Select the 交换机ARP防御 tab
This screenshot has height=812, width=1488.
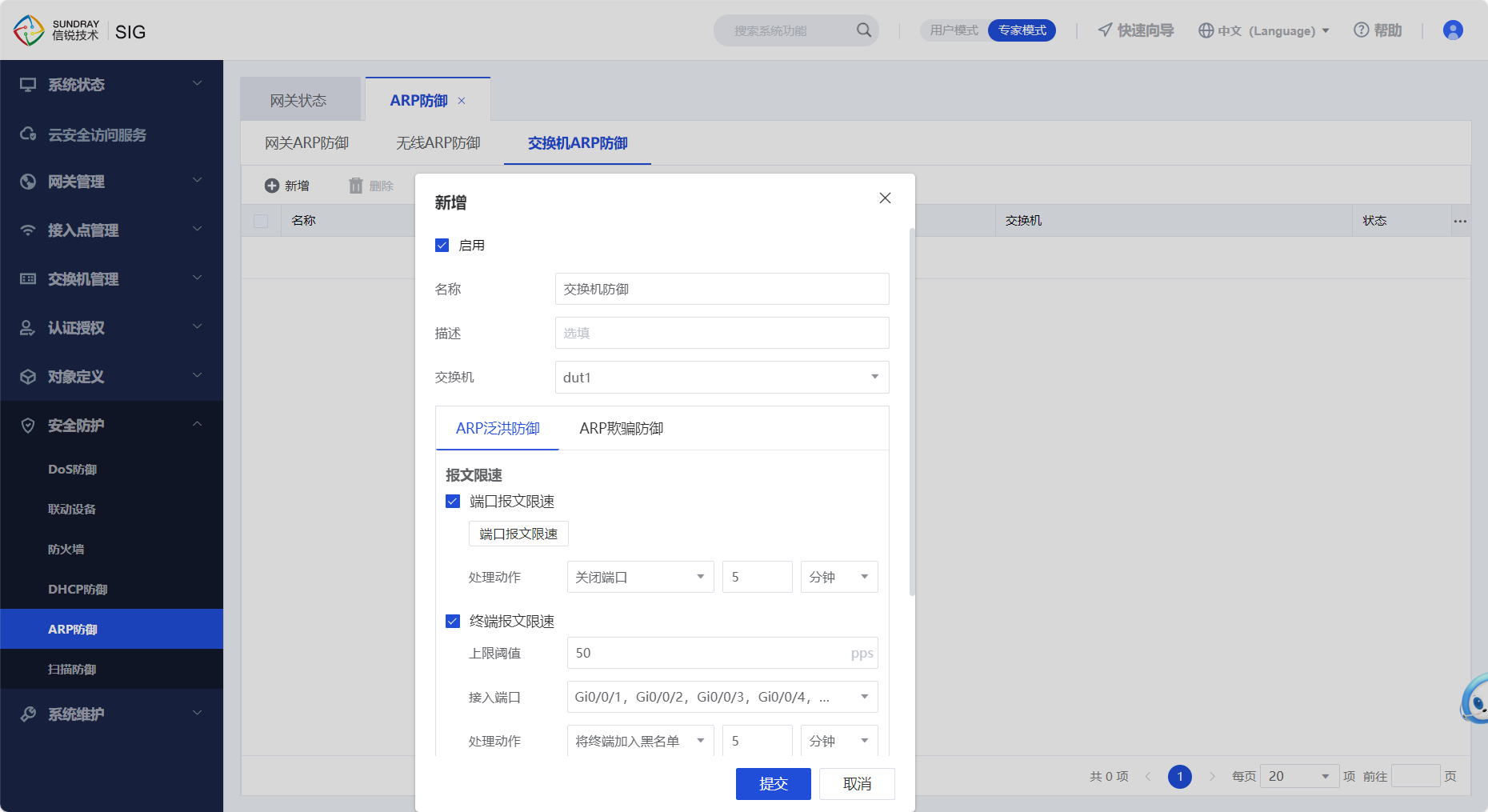pos(578,143)
